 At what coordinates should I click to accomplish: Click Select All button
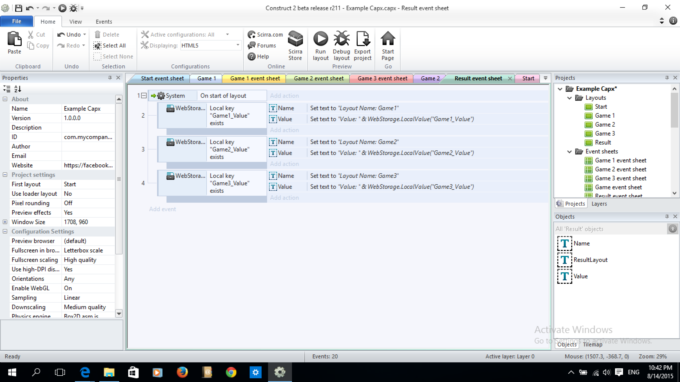point(110,46)
